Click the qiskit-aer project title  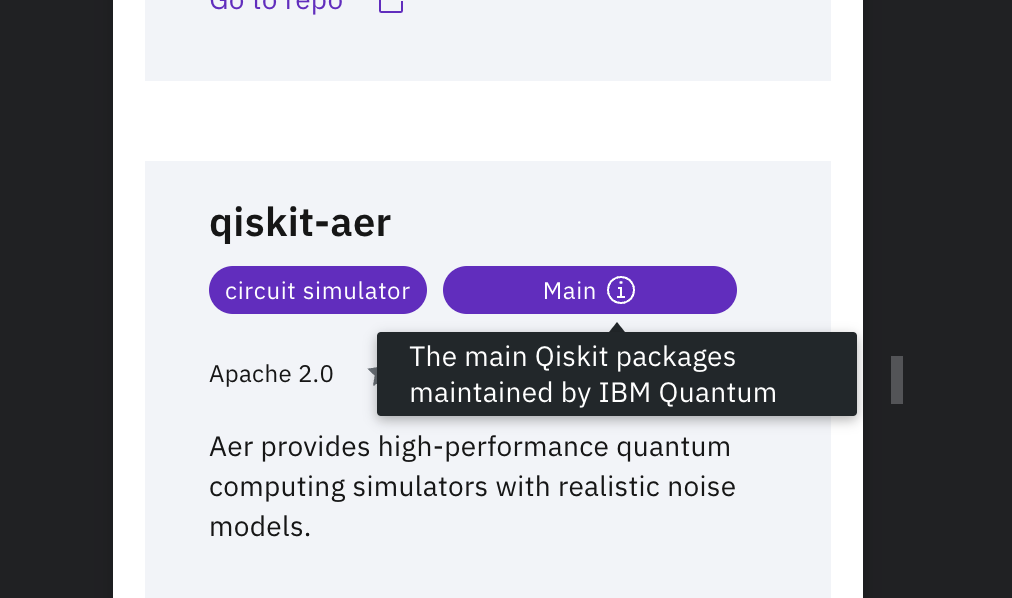(x=299, y=222)
